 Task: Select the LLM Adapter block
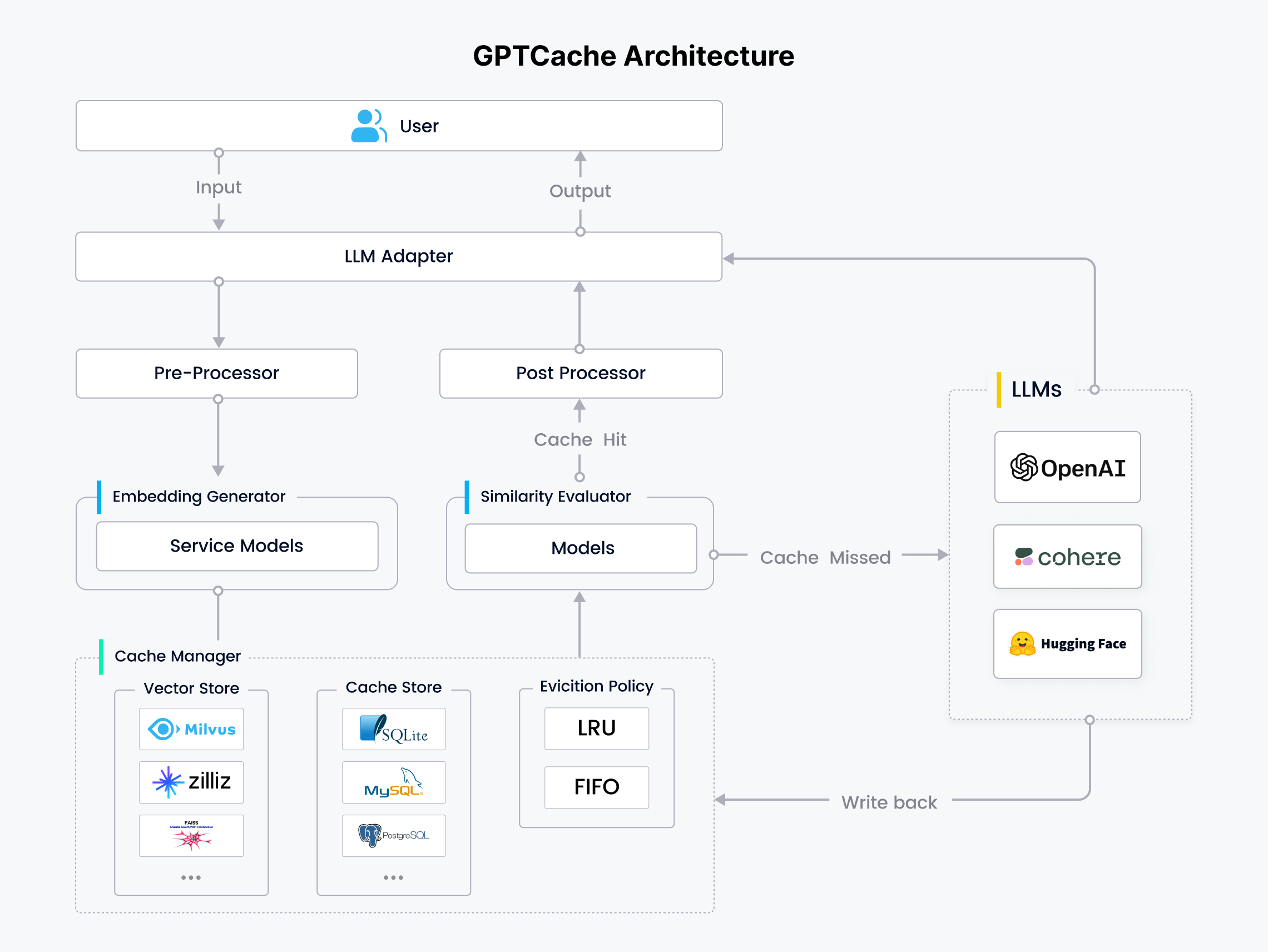tap(398, 257)
